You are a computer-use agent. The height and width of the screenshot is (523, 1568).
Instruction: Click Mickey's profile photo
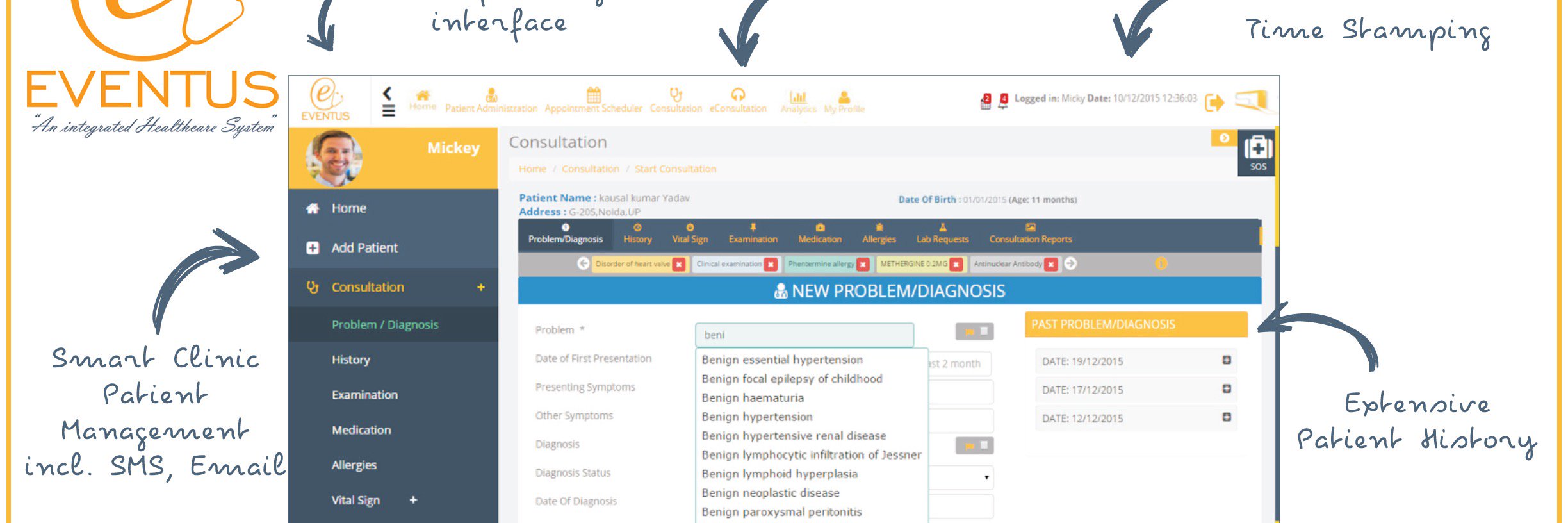tap(334, 158)
